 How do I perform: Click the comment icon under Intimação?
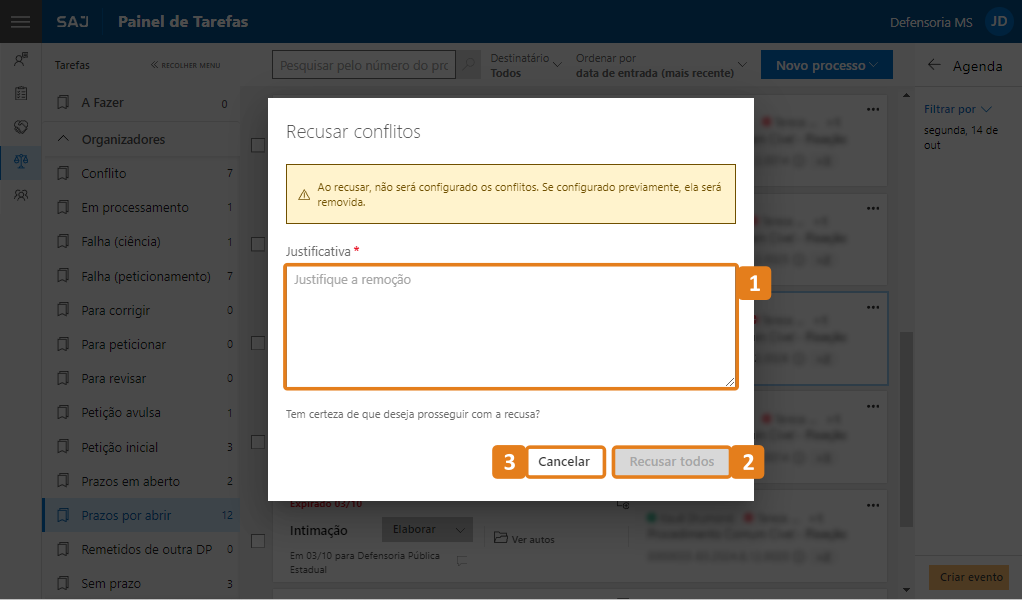point(462,560)
